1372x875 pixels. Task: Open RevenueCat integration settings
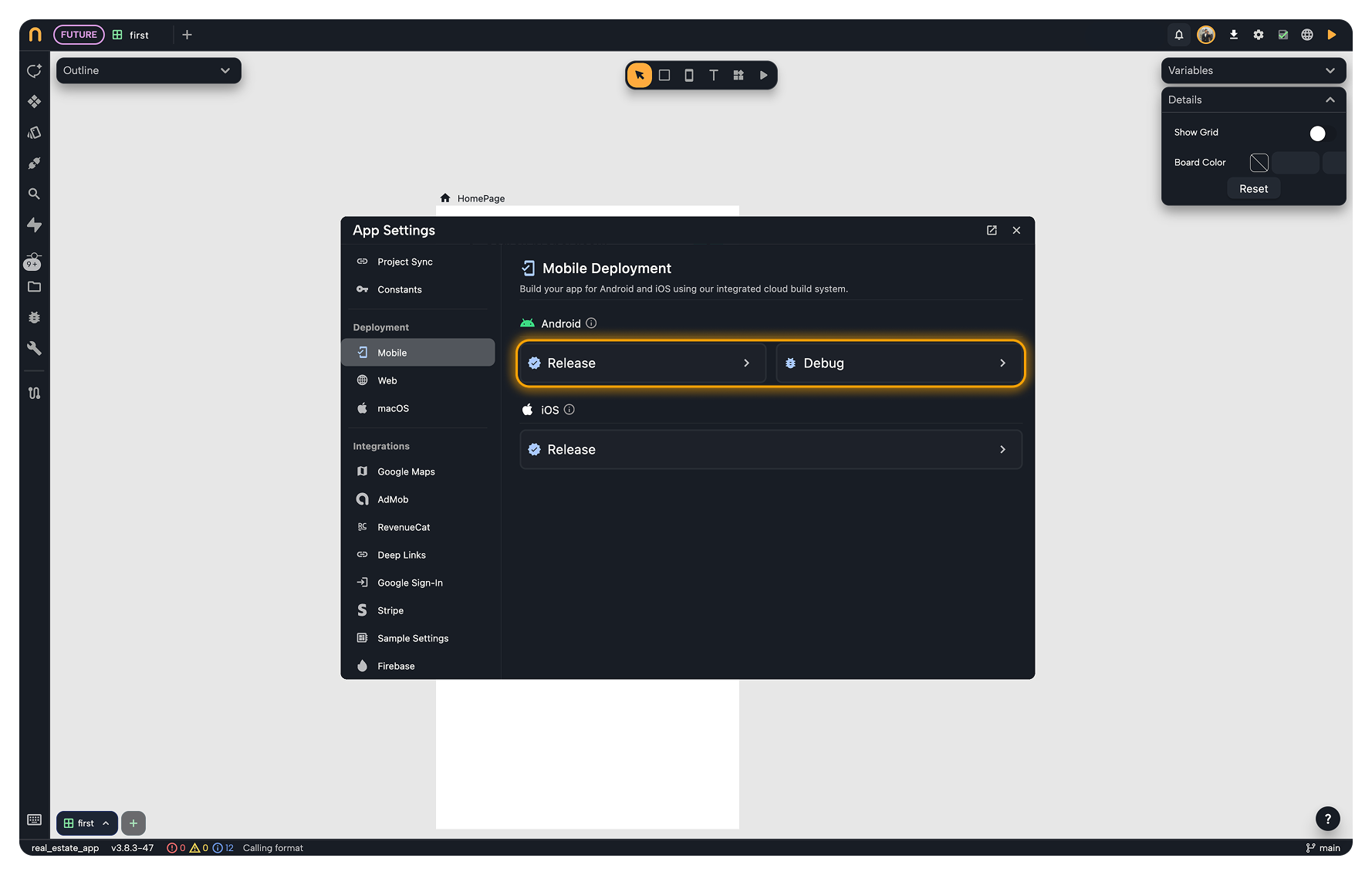[x=417, y=527]
